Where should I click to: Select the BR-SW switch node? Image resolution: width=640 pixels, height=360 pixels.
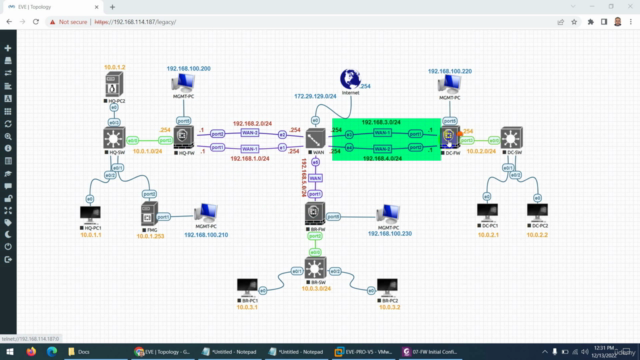[x=315, y=268]
